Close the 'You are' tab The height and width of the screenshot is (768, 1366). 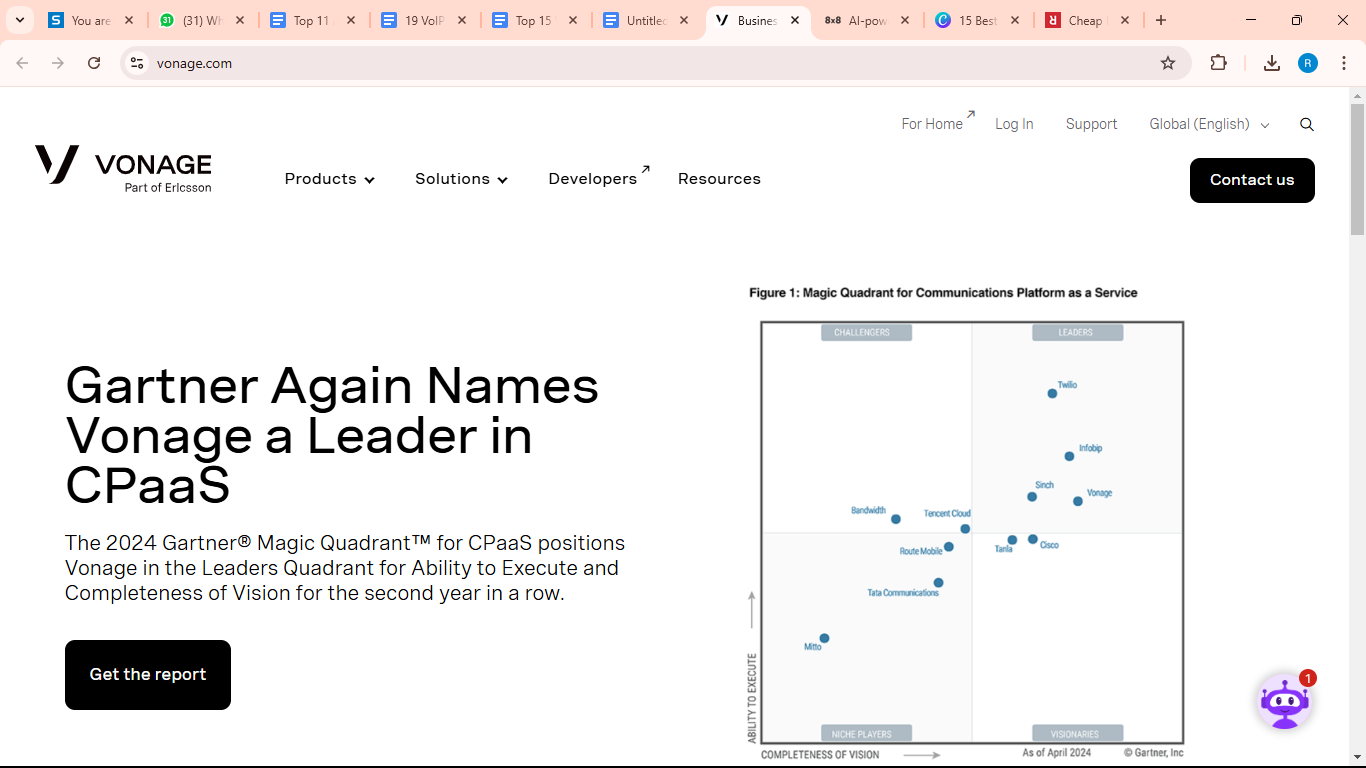tap(129, 20)
